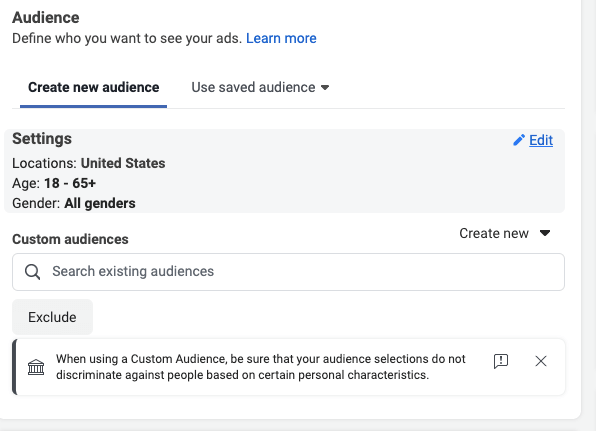
Task: Open the Create new menu label
Action: click(x=494, y=233)
